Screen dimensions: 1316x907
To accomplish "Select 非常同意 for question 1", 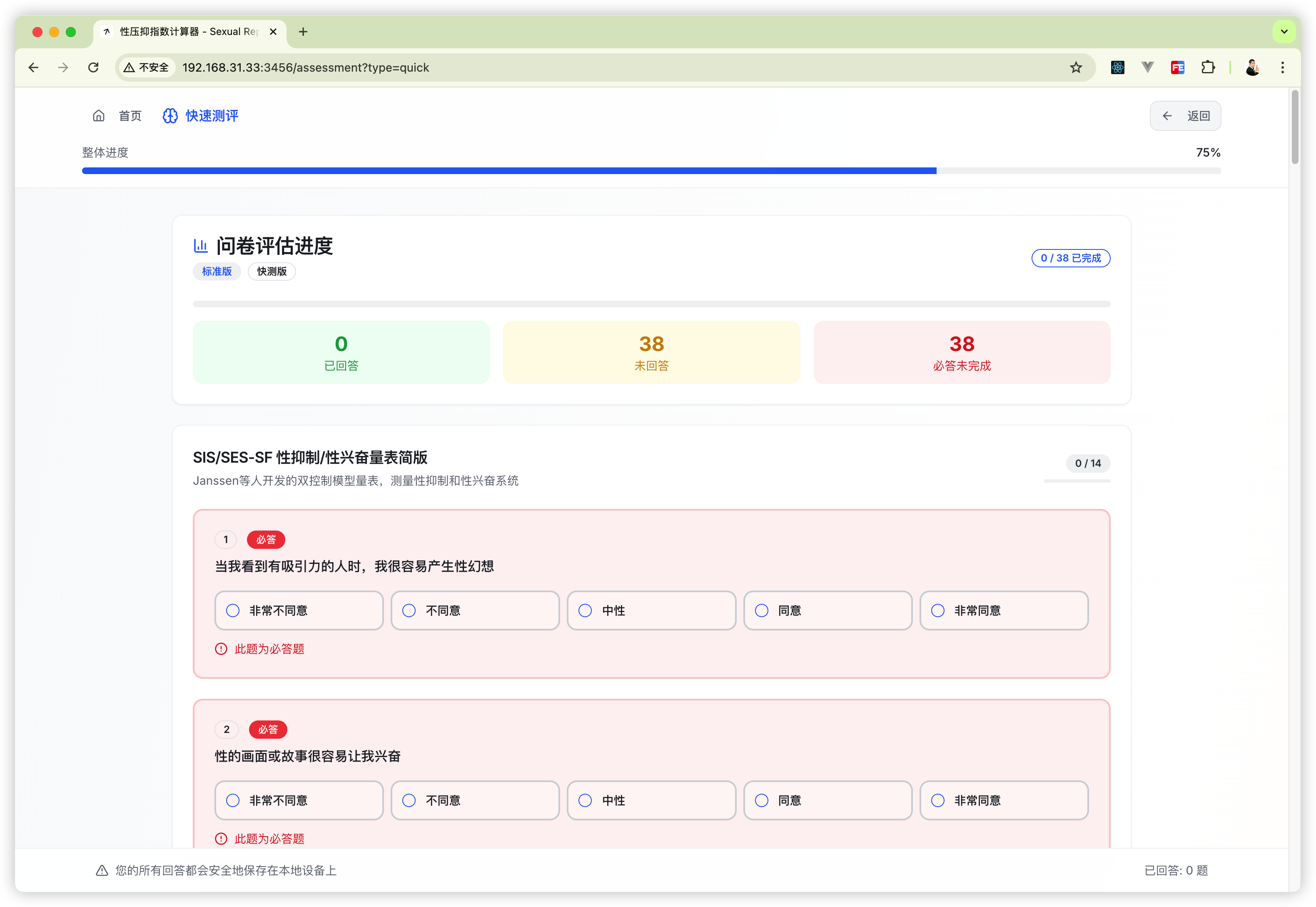I will tap(1004, 610).
